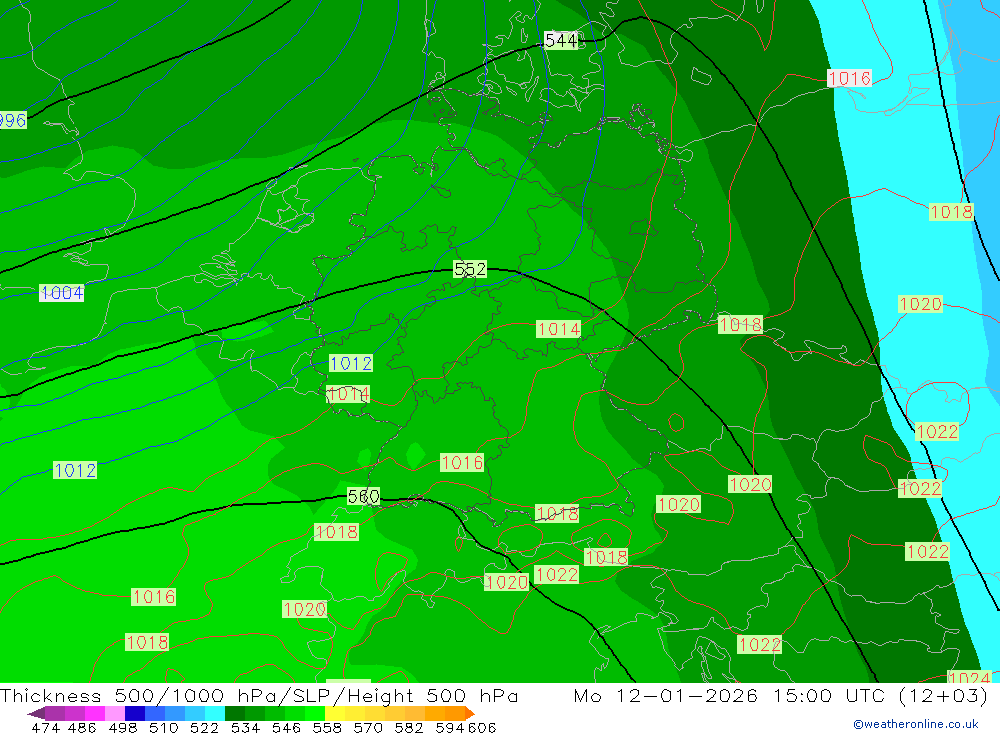Click the darkest green legend swatch above 534
Screen dimensions: 1000x733
[x=235, y=713]
